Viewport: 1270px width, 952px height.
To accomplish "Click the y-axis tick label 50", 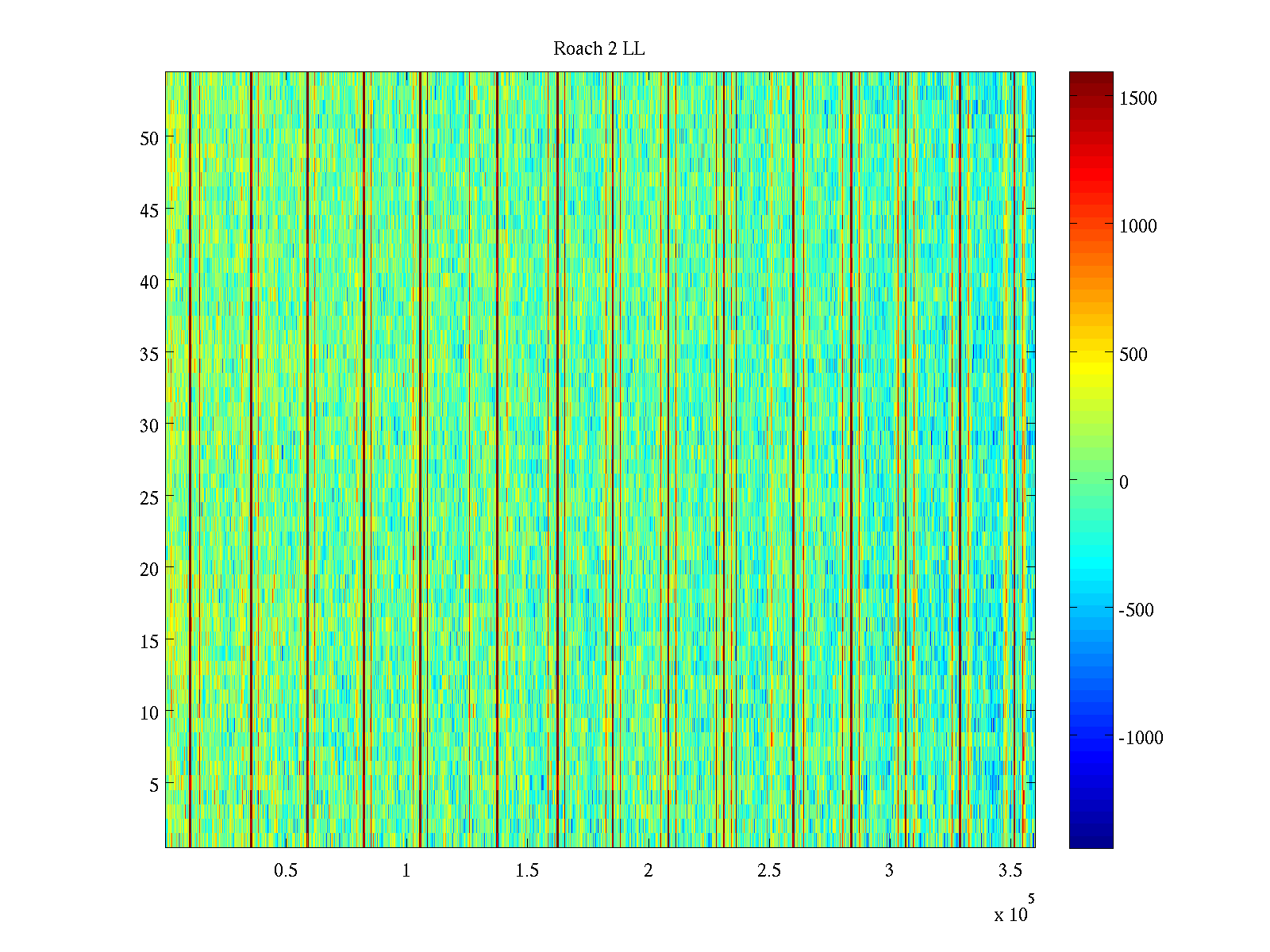I will pyautogui.click(x=149, y=138).
